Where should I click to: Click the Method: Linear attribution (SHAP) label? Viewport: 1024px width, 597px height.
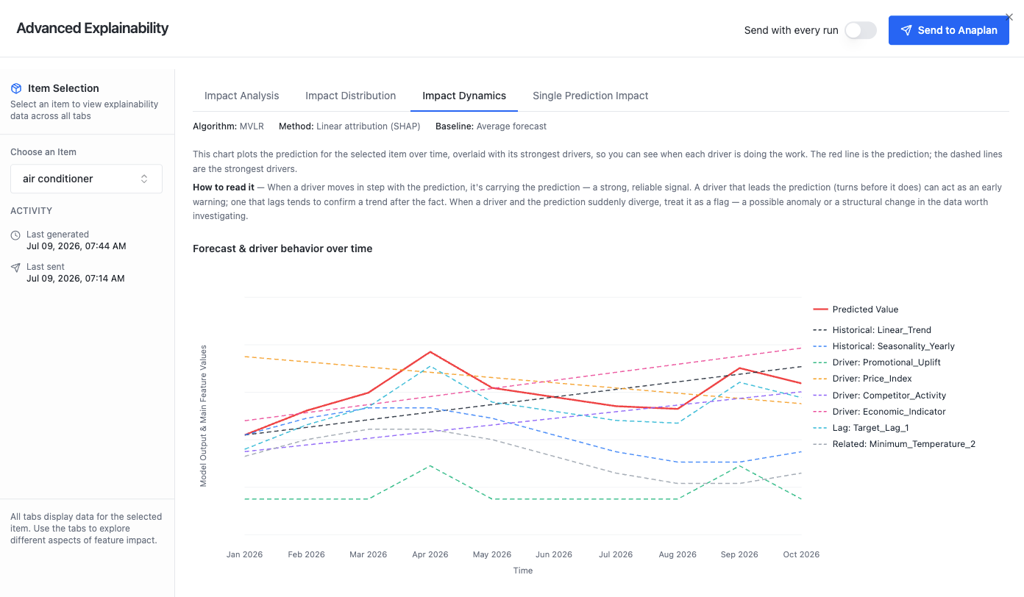pyautogui.click(x=349, y=127)
